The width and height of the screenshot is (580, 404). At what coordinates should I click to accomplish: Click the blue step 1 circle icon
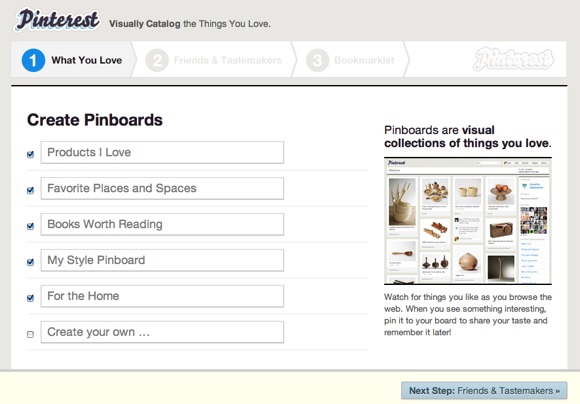pyautogui.click(x=33, y=60)
